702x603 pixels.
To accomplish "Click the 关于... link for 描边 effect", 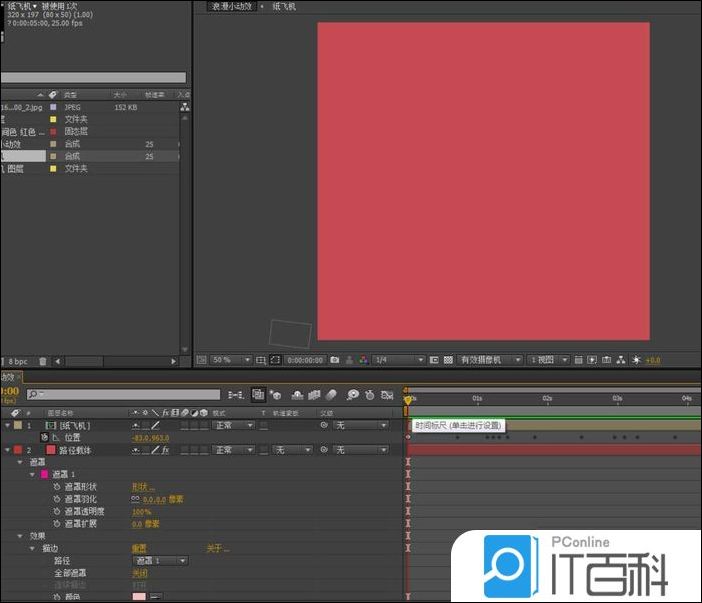I will [217, 548].
